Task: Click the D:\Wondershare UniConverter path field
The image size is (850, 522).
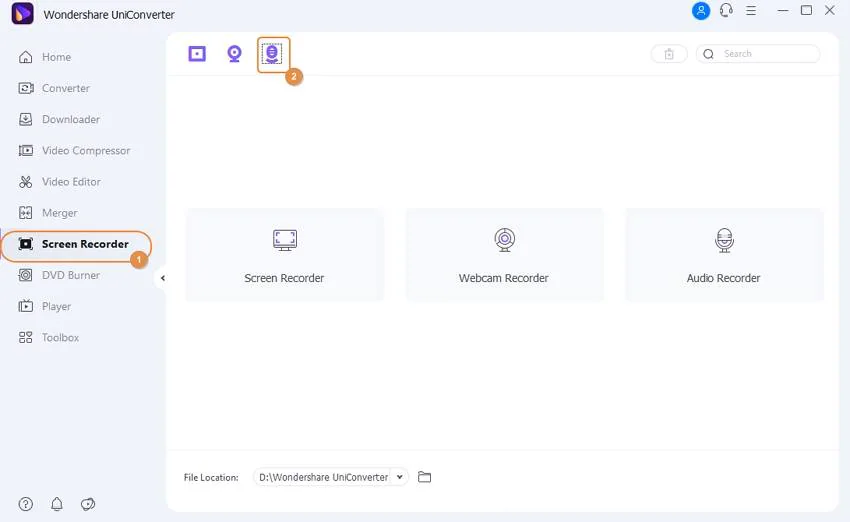Action: click(323, 477)
